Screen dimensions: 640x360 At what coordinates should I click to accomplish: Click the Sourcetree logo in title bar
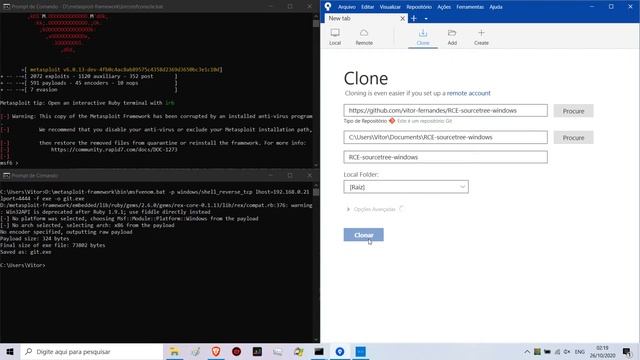point(328,7)
